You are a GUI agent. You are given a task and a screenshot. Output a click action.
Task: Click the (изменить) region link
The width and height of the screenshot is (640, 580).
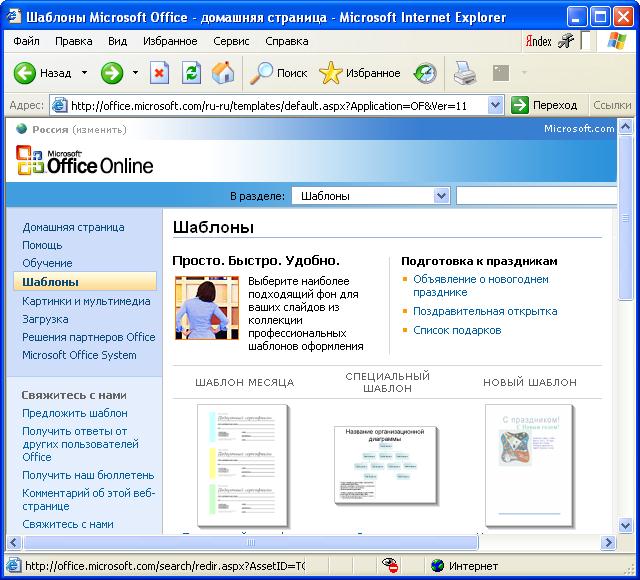point(100,130)
